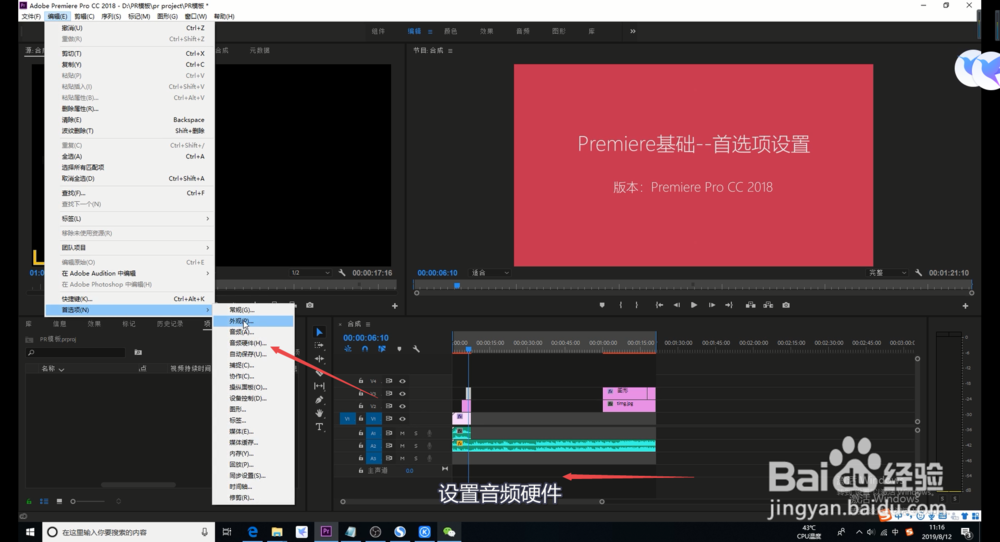The image size is (1000, 542).
Task: Solo the A2 audio track
Action: (x=416, y=446)
